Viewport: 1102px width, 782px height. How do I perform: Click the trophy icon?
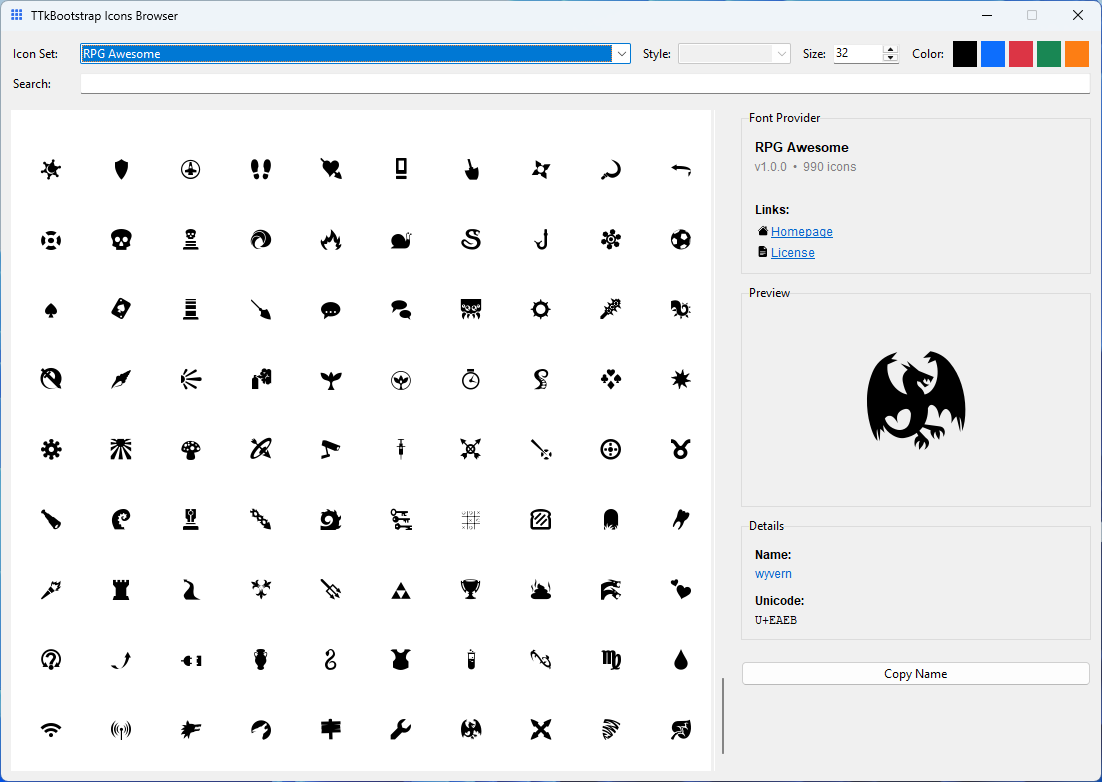[x=471, y=589]
